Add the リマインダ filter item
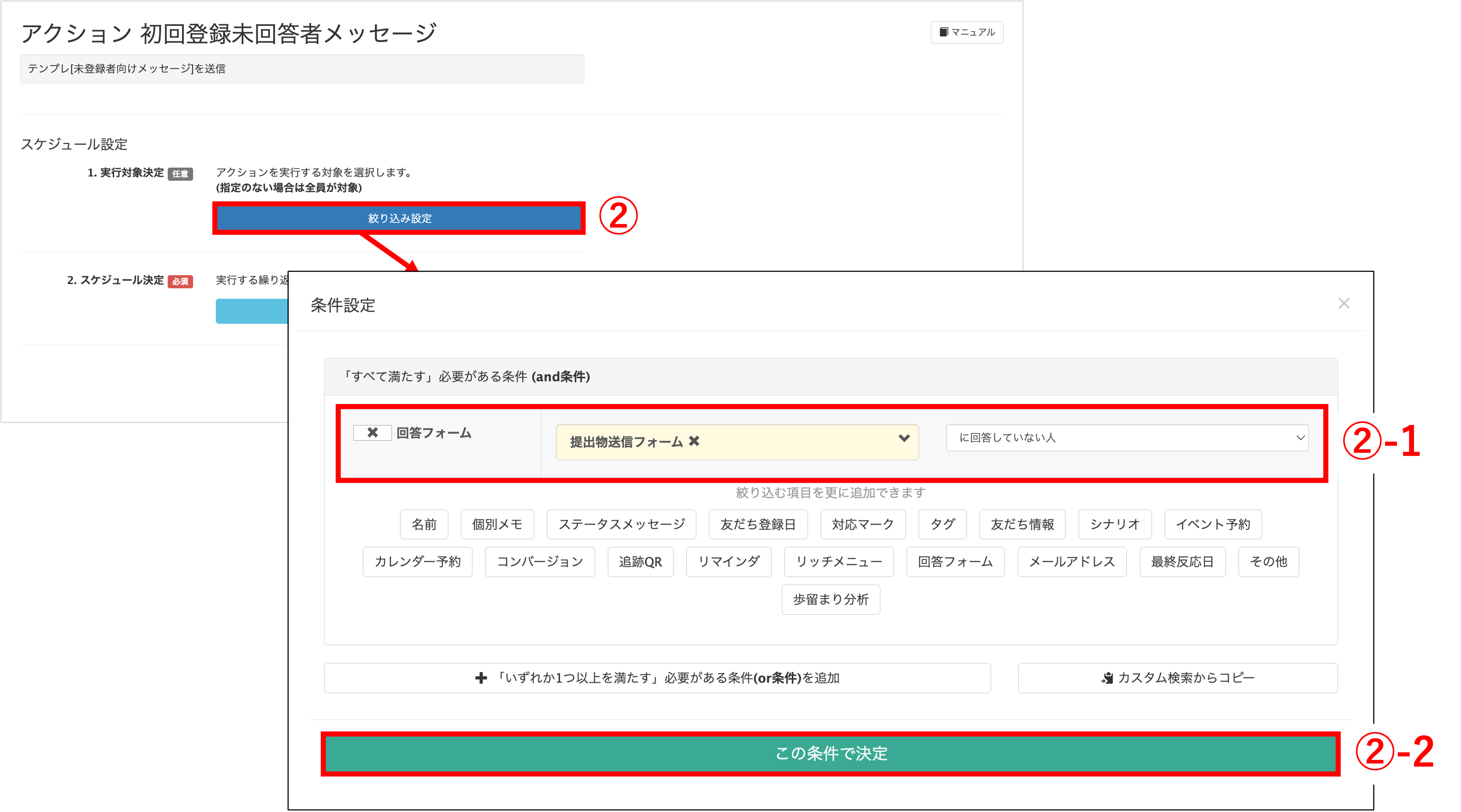Image resolution: width=1461 pixels, height=812 pixels. click(728, 561)
